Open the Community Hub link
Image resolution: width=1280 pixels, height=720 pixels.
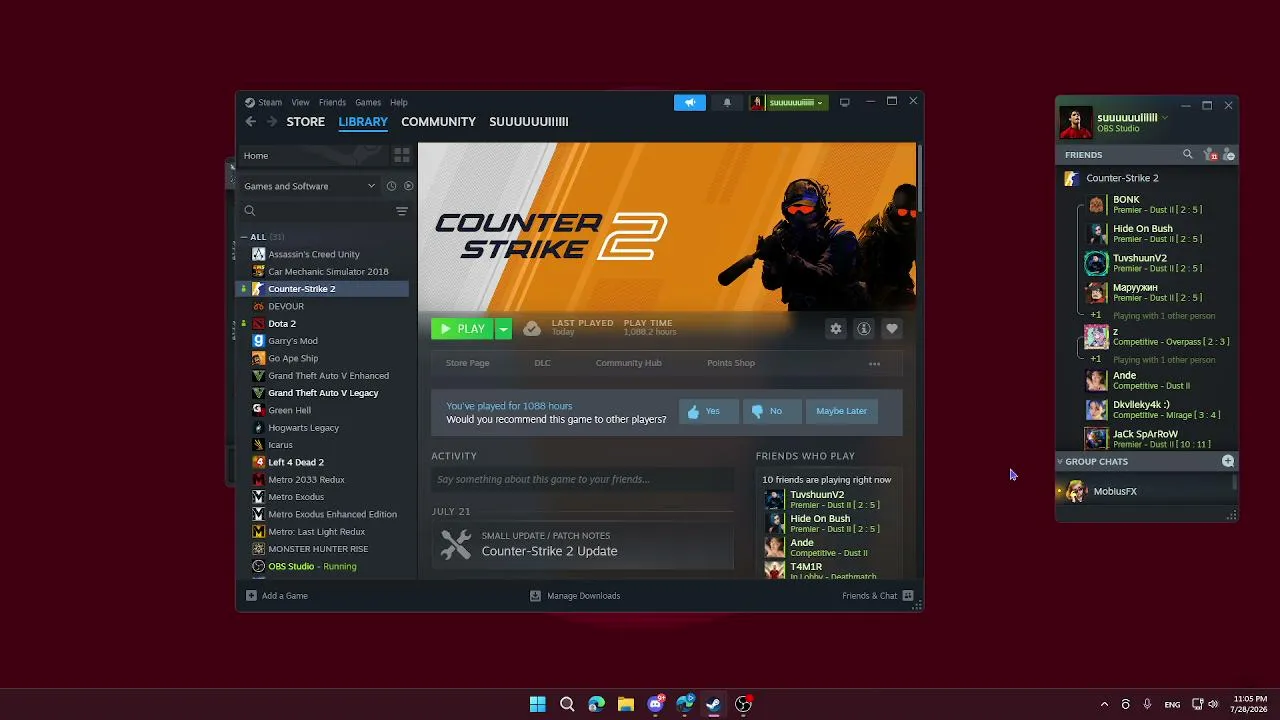pos(628,363)
